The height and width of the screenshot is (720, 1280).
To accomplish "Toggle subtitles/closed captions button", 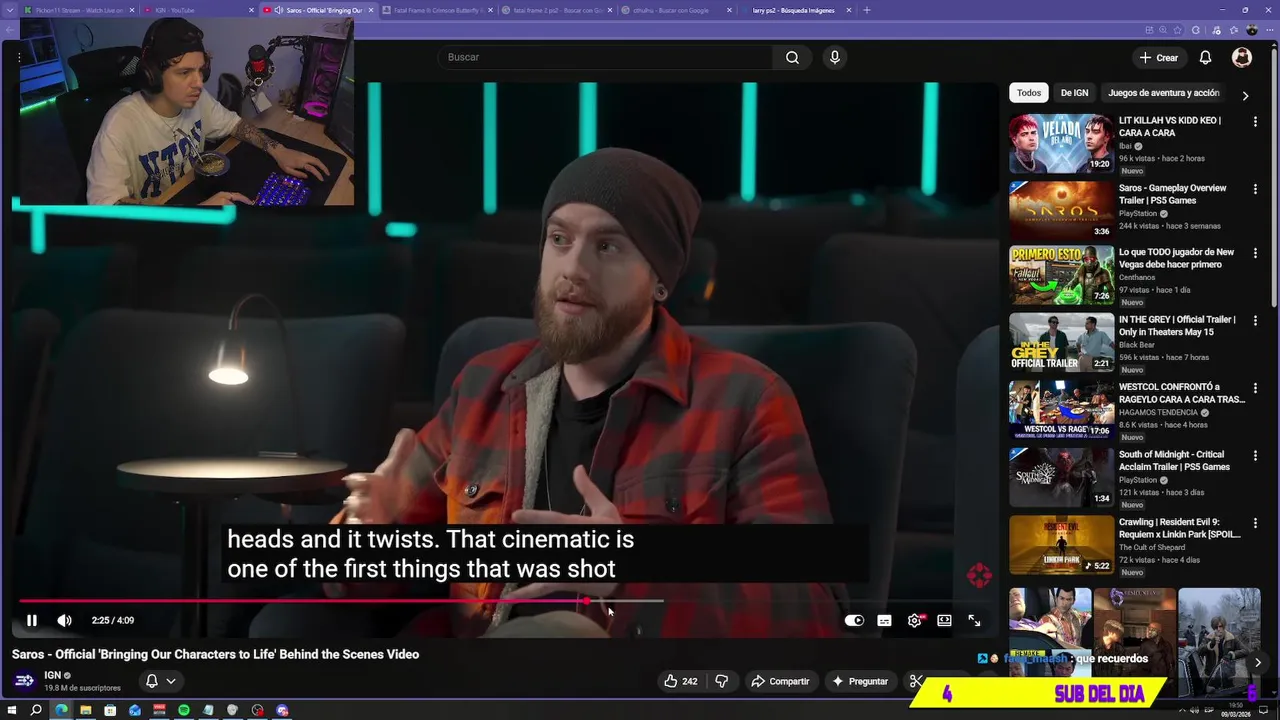I will [884, 620].
